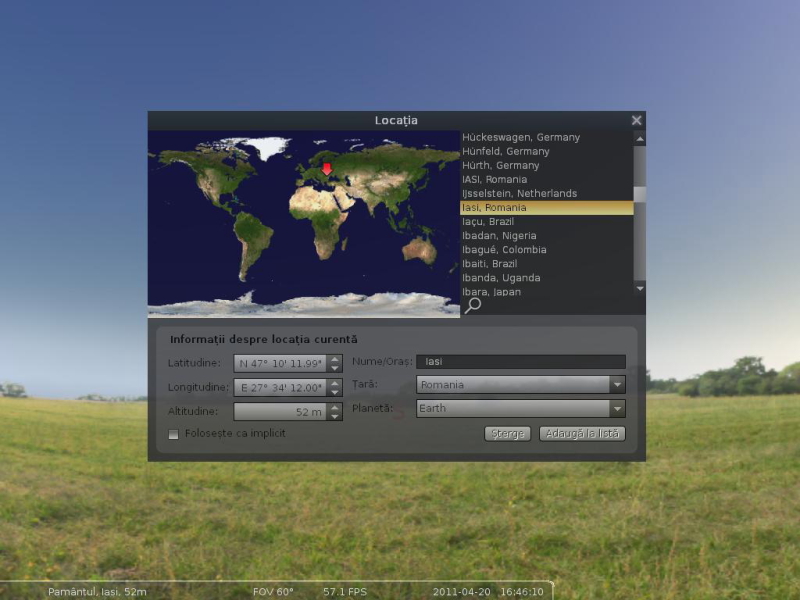Decrease Longitudine with the down arrow
Image resolution: width=800 pixels, height=600 pixels.
coord(335,392)
